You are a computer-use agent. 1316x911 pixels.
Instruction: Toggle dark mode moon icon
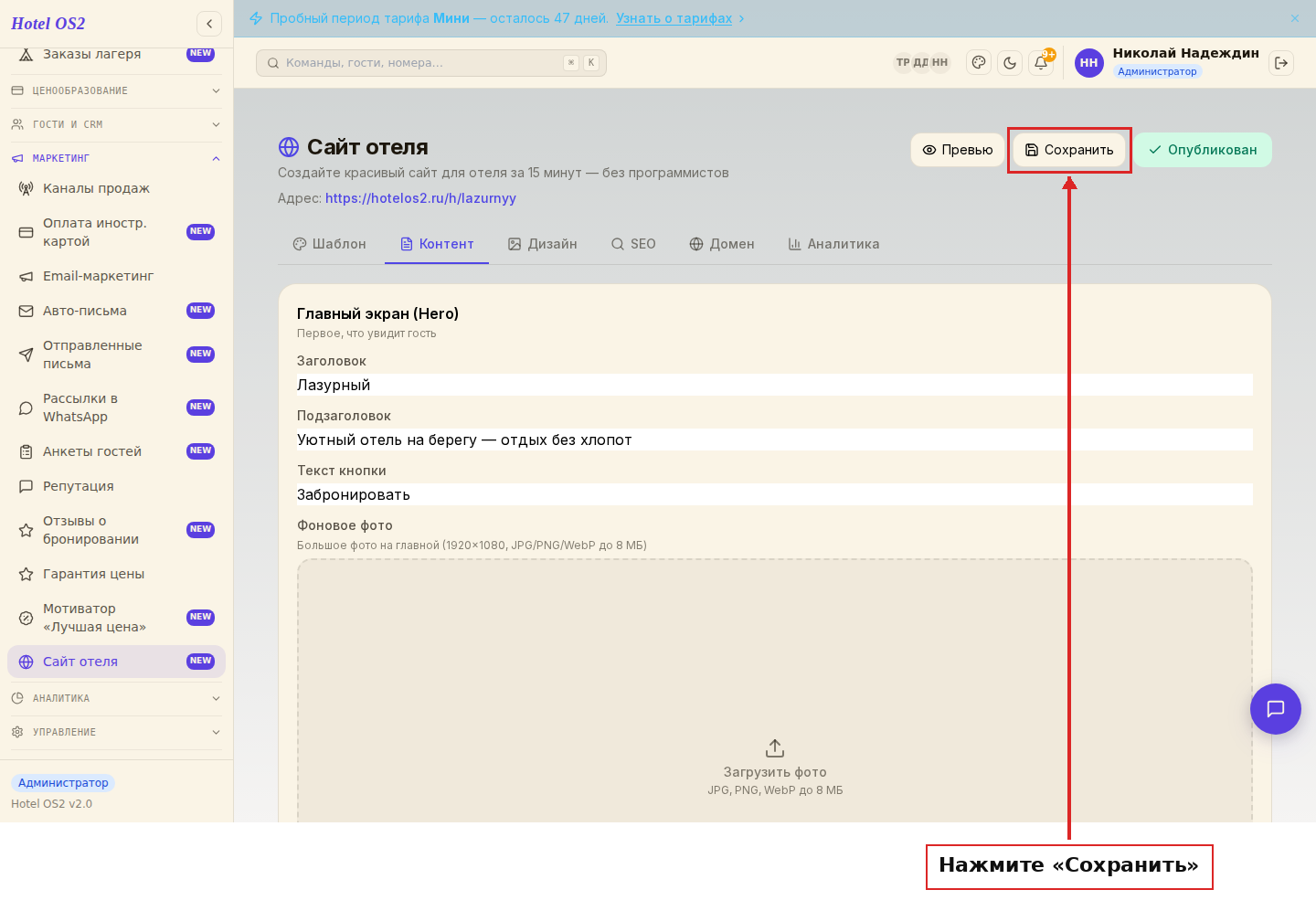pyautogui.click(x=1010, y=63)
